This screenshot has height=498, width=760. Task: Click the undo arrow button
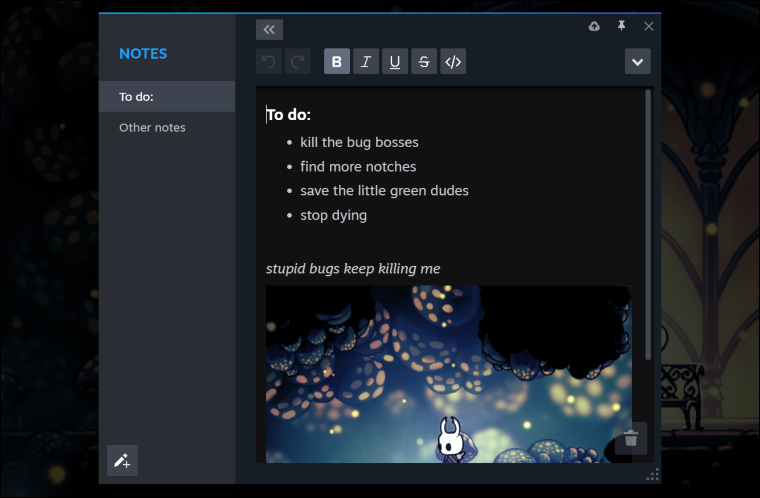pyautogui.click(x=269, y=62)
